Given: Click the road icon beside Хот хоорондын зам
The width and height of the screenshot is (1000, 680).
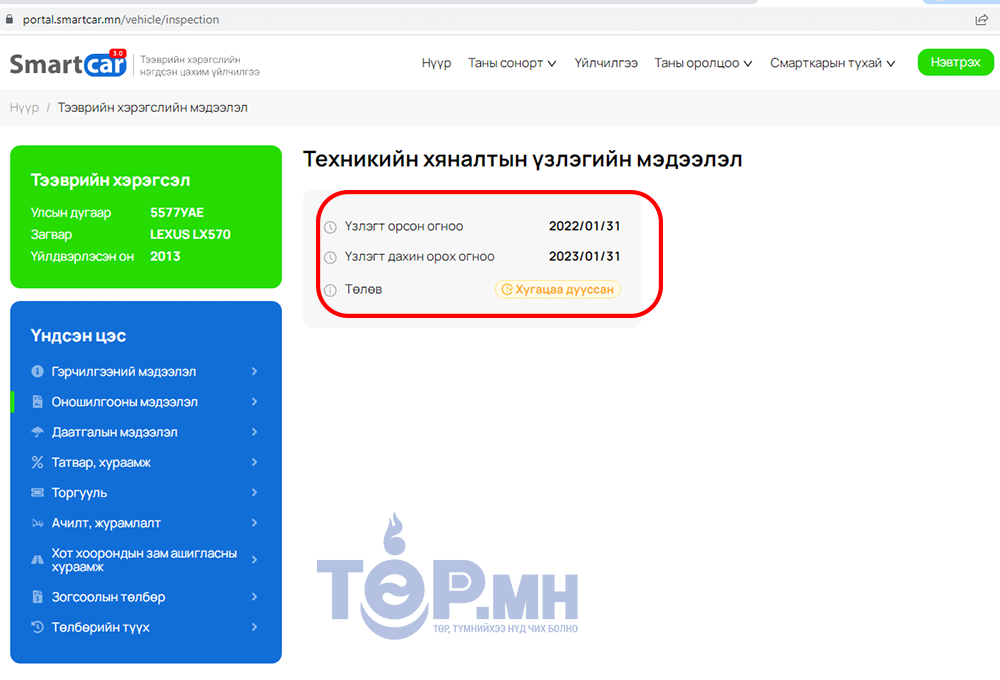Looking at the screenshot, I should [37, 560].
